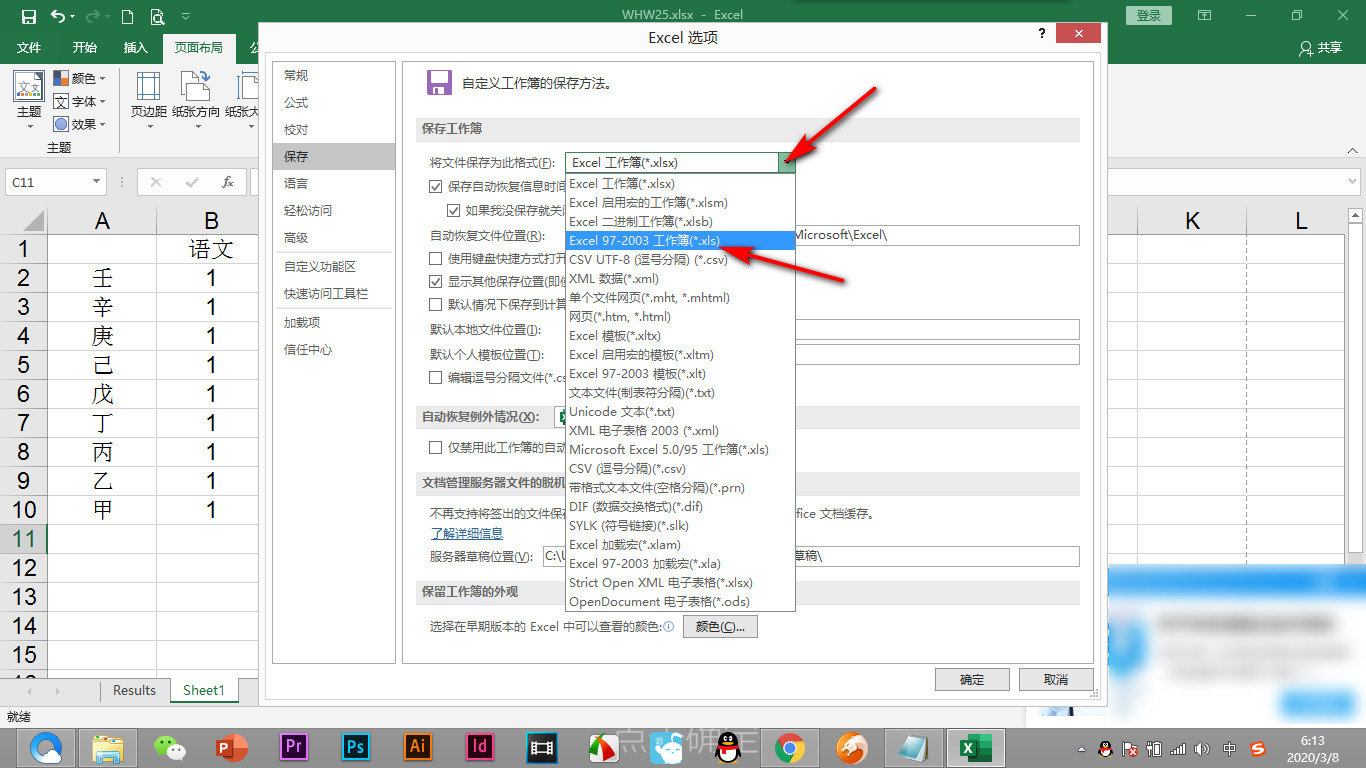This screenshot has width=1366, height=768.
Task: Uncheck 显示其他保存位置 checkbox
Action: pyautogui.click(x=436, y=282)
